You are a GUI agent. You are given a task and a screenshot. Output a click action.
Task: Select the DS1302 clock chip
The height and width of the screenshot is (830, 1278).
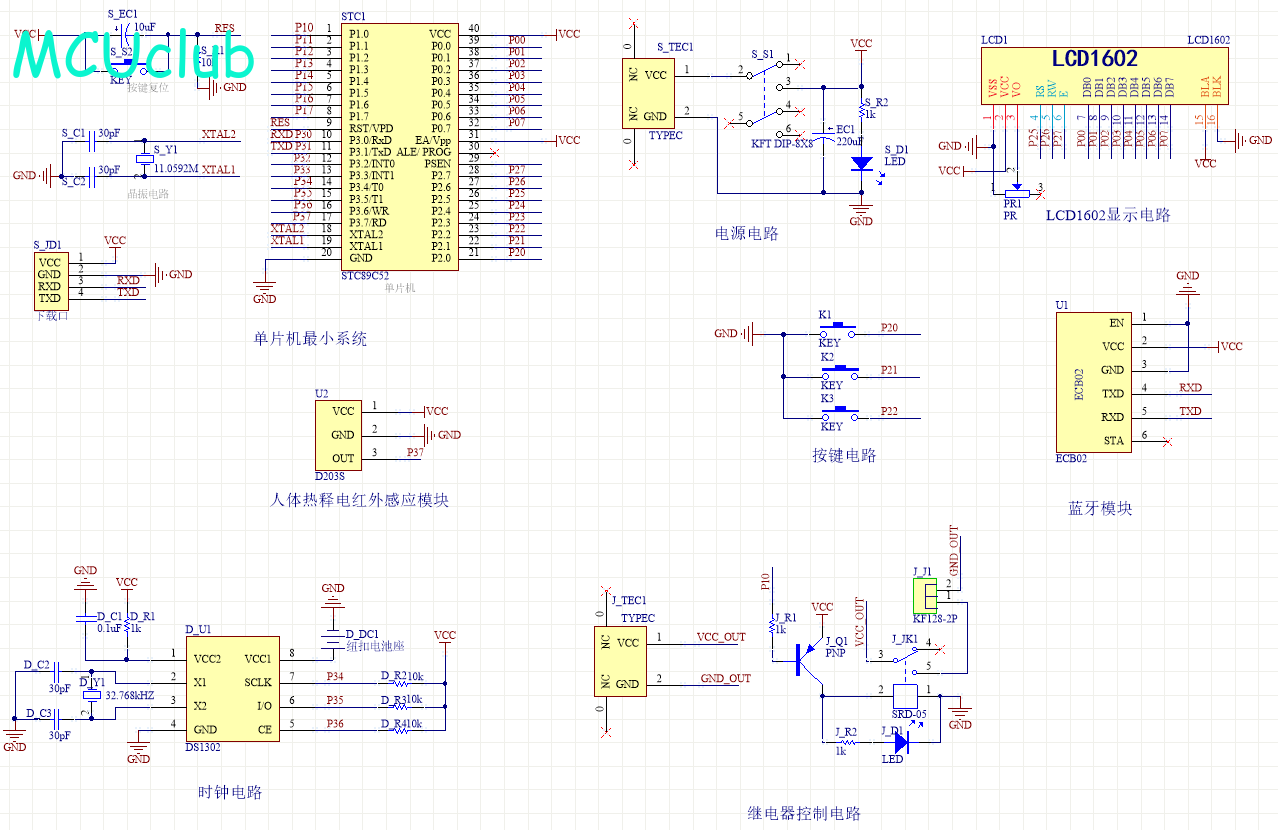click(x=232, y=690)
